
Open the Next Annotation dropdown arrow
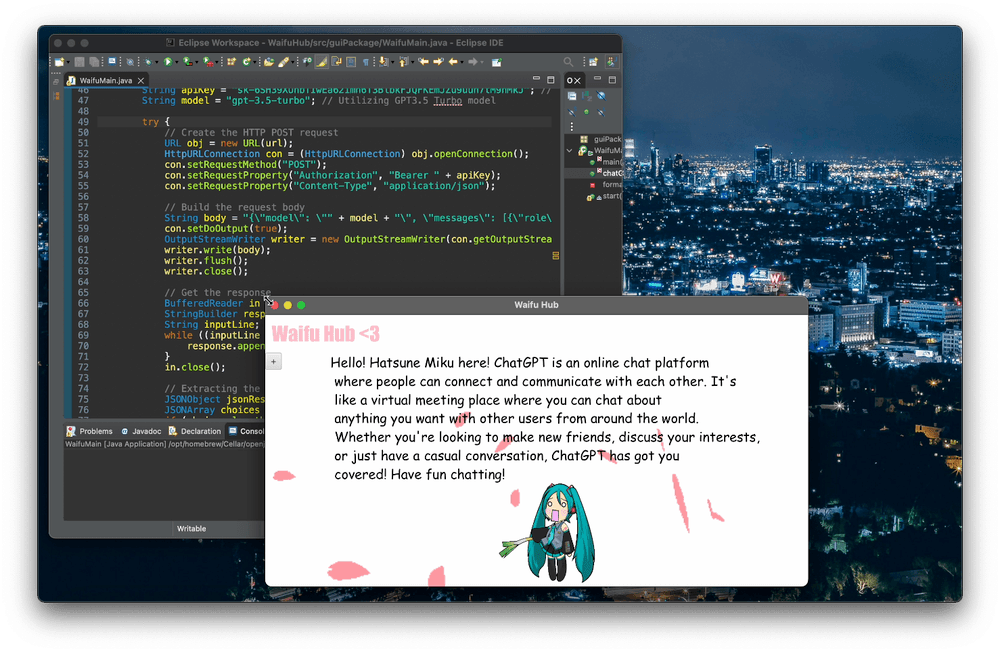tap(393, 62)
